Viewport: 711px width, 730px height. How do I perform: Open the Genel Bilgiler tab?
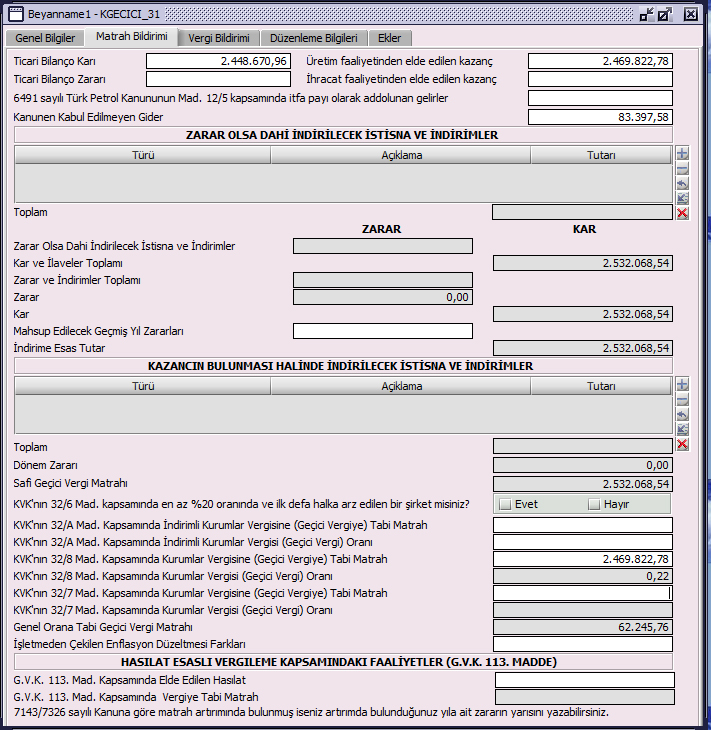(45, 38)
